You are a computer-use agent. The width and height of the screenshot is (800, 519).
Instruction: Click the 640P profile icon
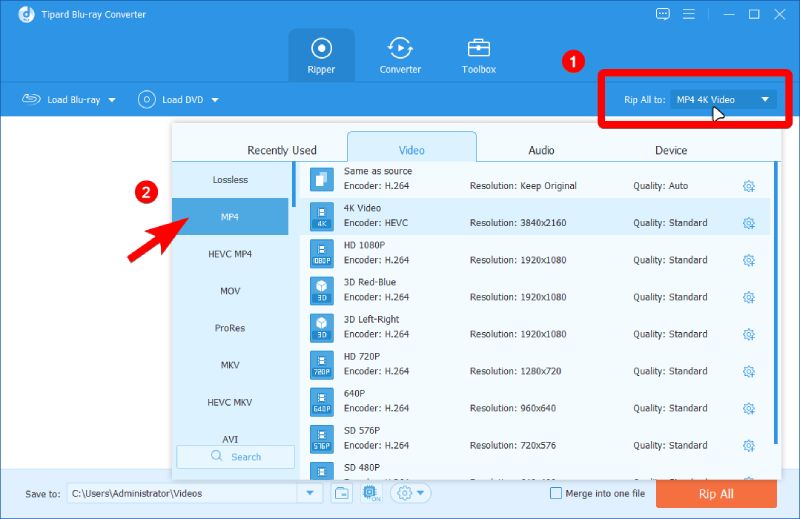click(321, 402)
